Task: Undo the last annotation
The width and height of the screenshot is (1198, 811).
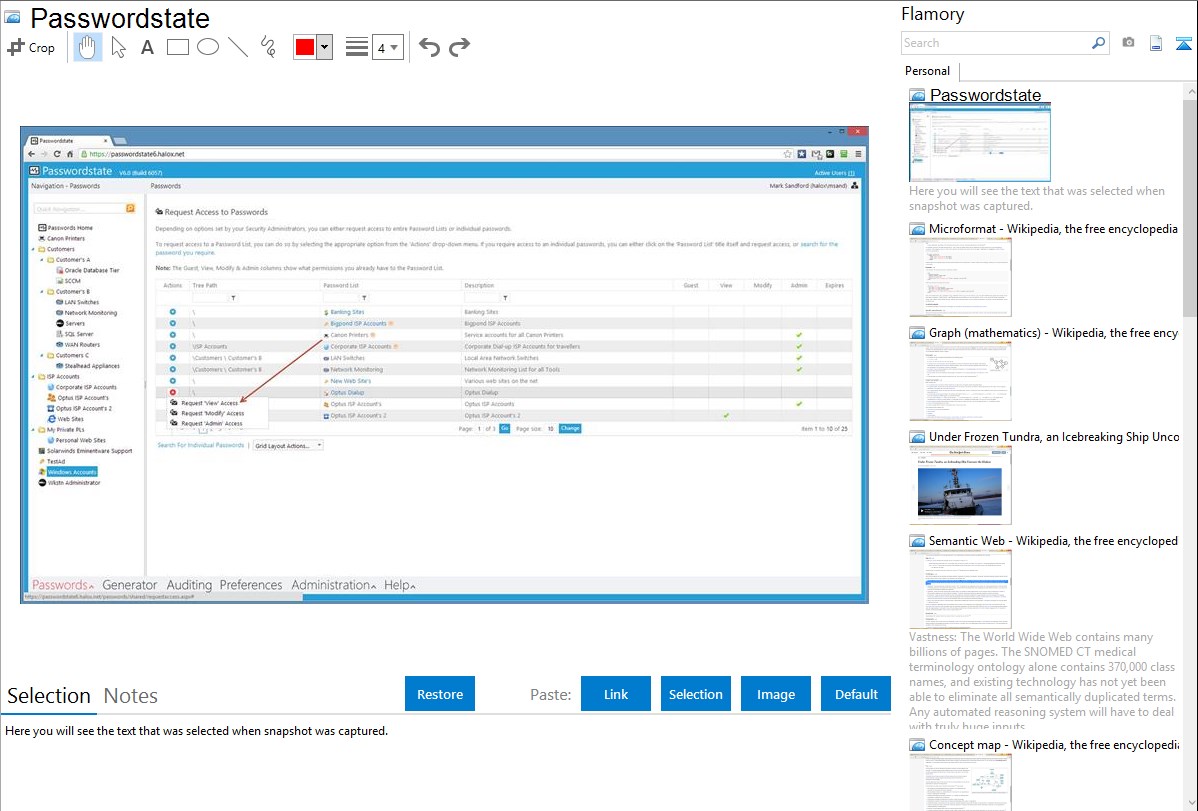Action: point(429,47)
